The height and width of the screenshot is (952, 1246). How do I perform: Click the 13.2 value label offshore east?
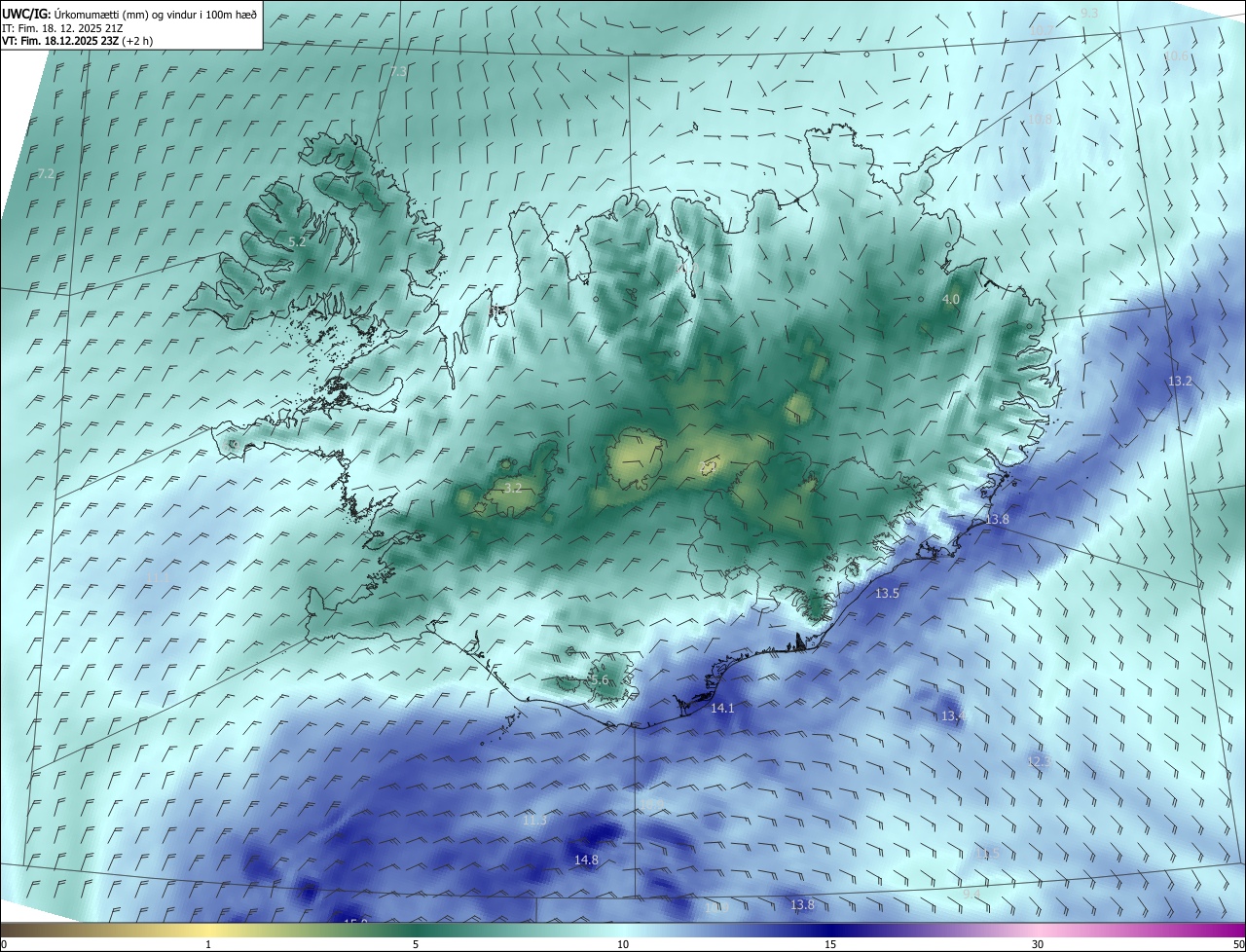point(1180,382)
